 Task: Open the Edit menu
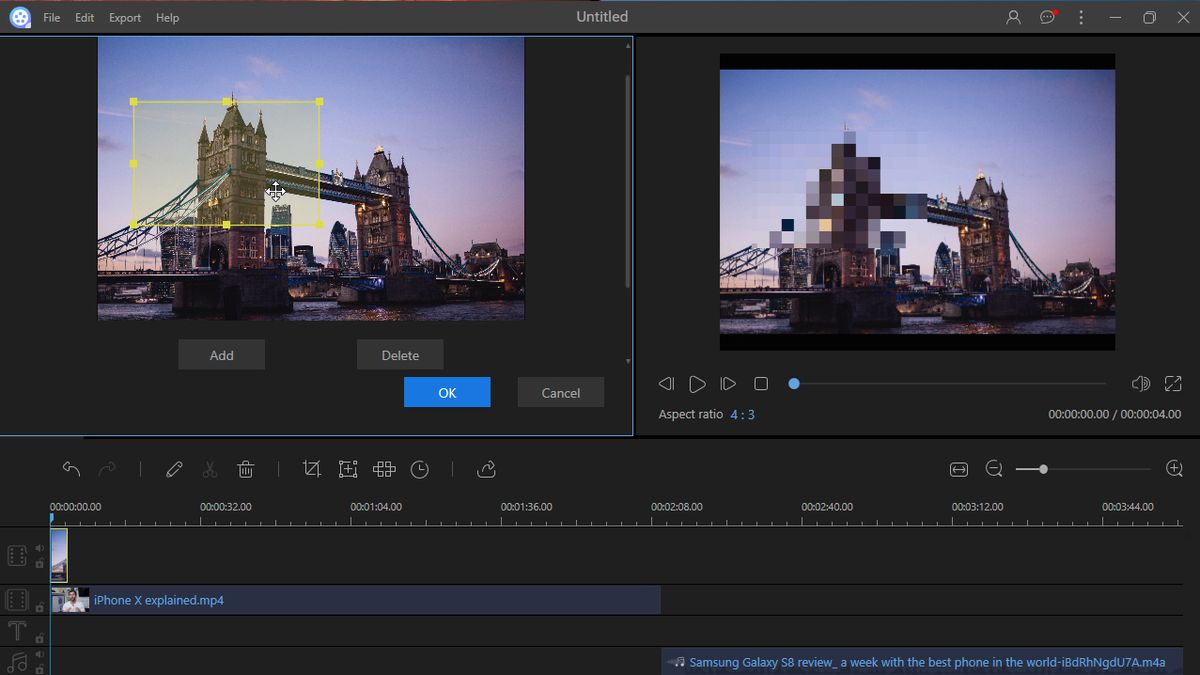pos(85,18)
